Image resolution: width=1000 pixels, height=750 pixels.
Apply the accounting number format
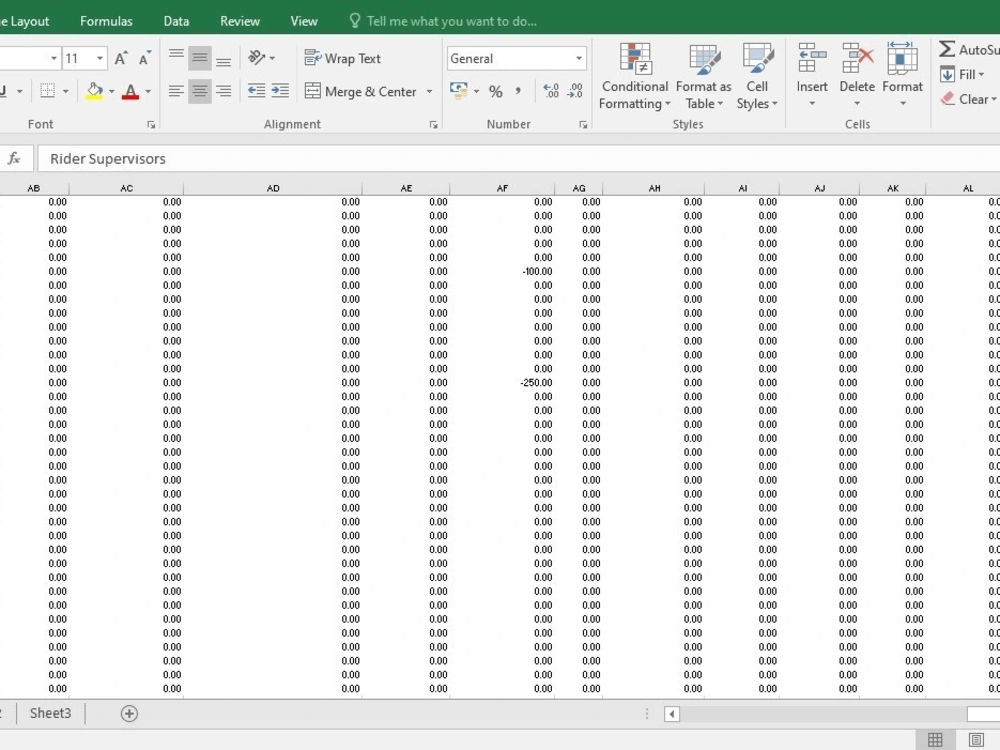point(459,91)
